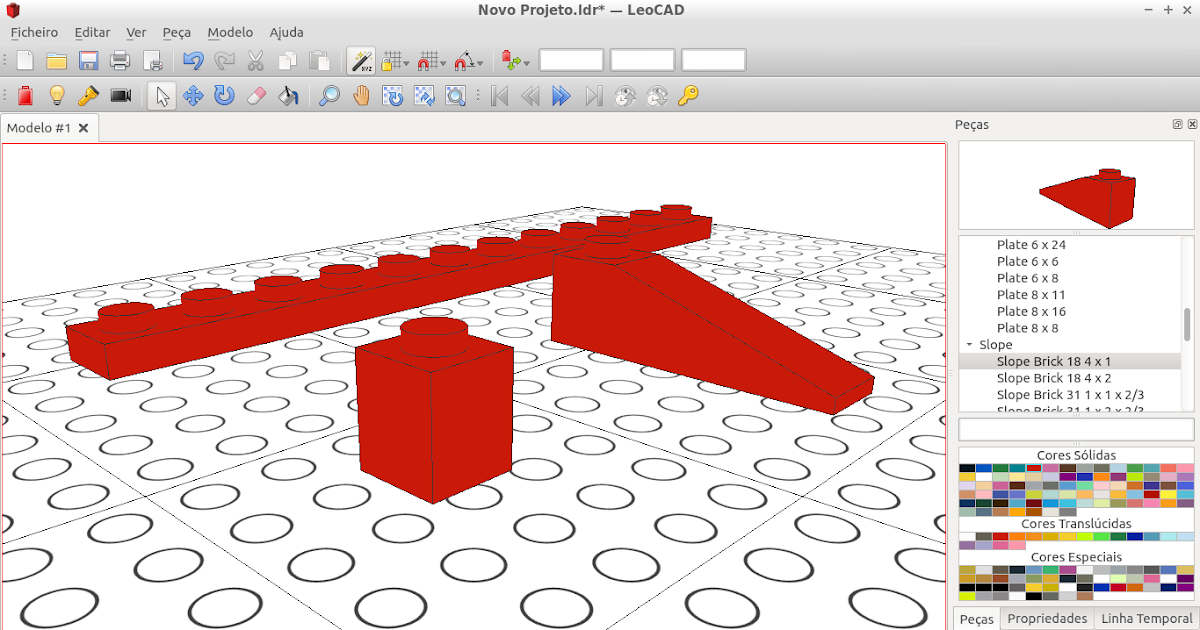Activate the Insert Camera tool
Screen dimensions: 1200x630
pyautogui.click(x=121, y=96)
